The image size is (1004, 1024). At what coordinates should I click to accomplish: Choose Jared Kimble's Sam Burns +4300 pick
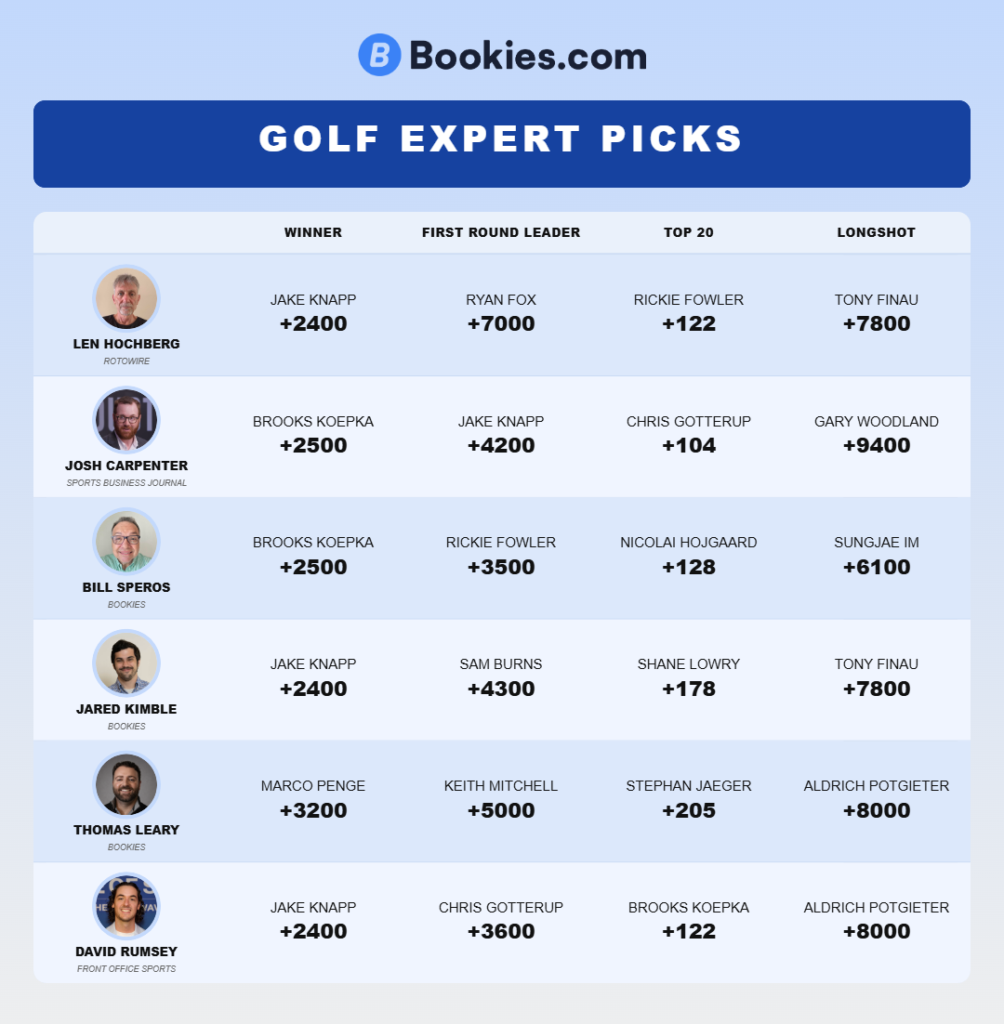pos(501,677)
